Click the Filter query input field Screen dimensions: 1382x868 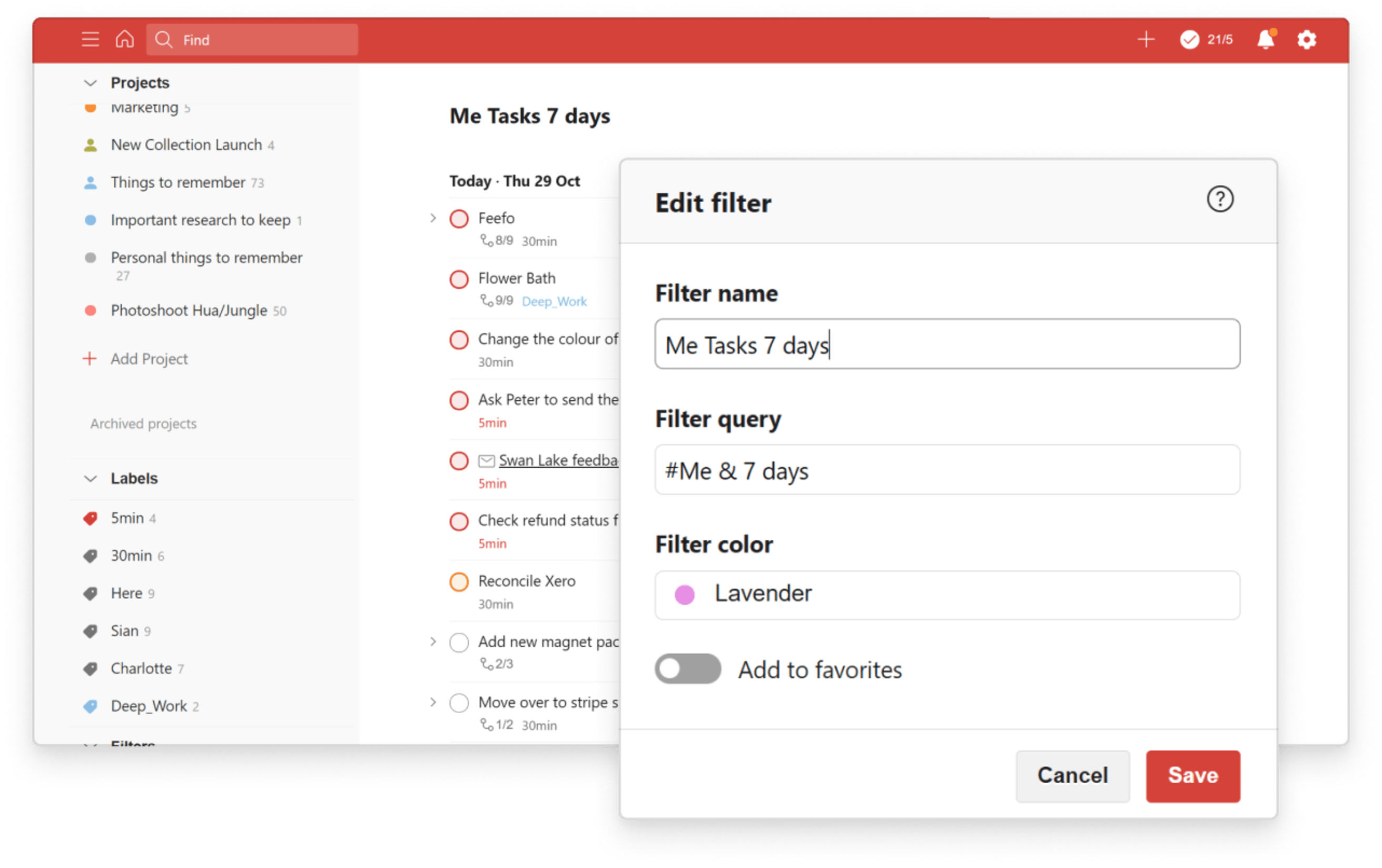(x=947, y=470)
